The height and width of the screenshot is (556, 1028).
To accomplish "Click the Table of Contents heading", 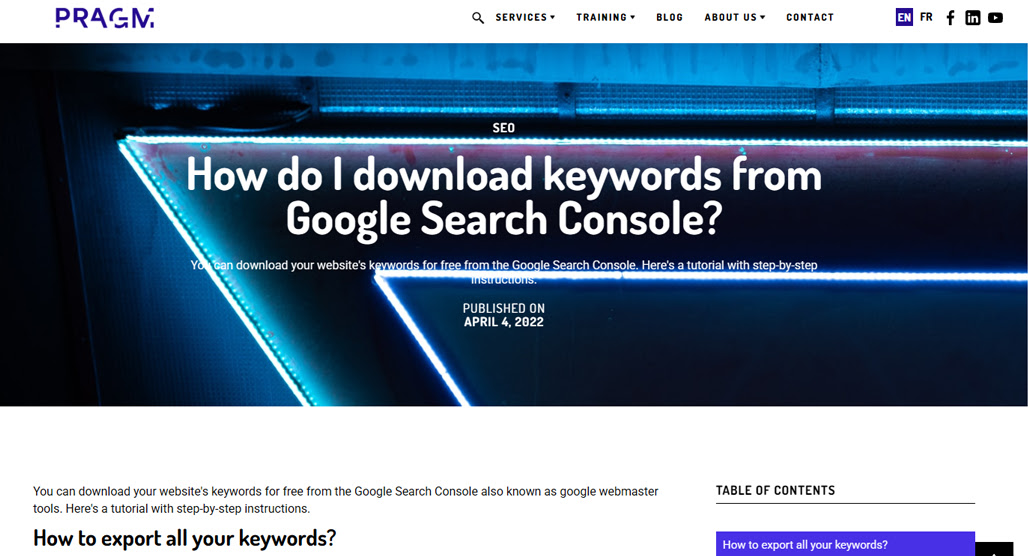I will [775, 490].
